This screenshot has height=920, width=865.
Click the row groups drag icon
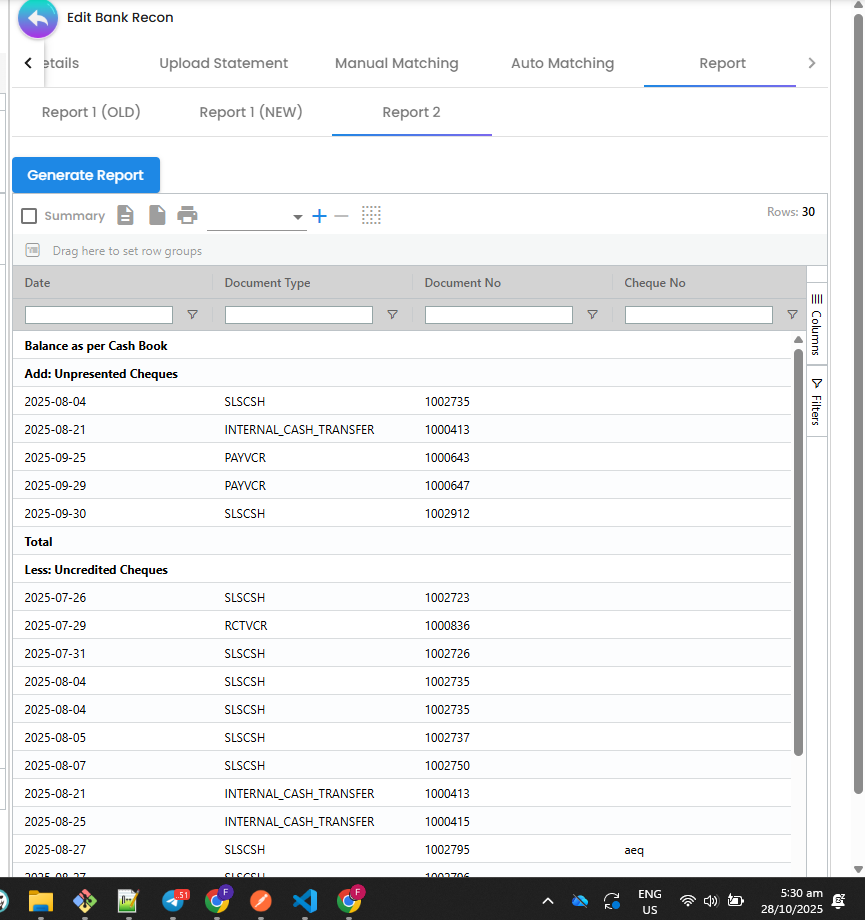coord(34,250)
